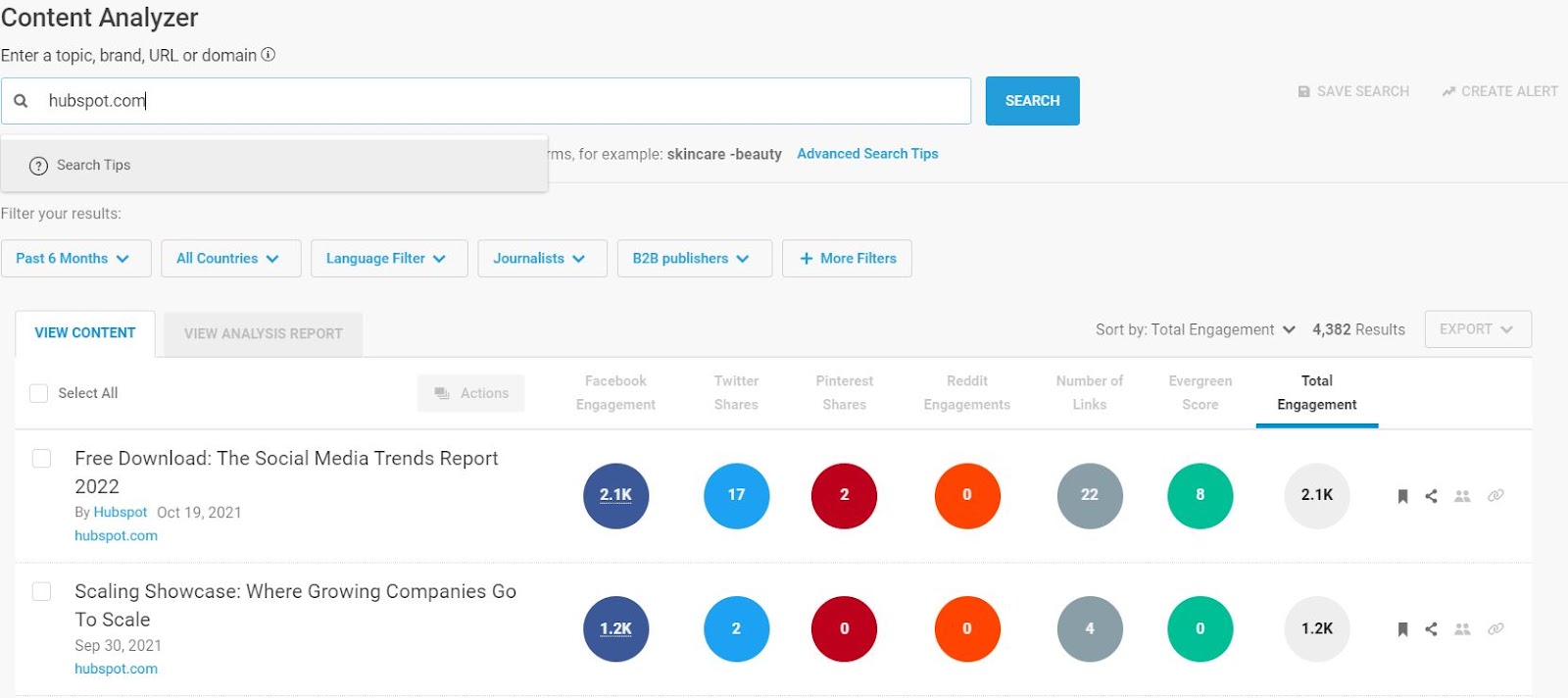
Task: Sort by Facebook Engagement column
Action: coord(615,392)
